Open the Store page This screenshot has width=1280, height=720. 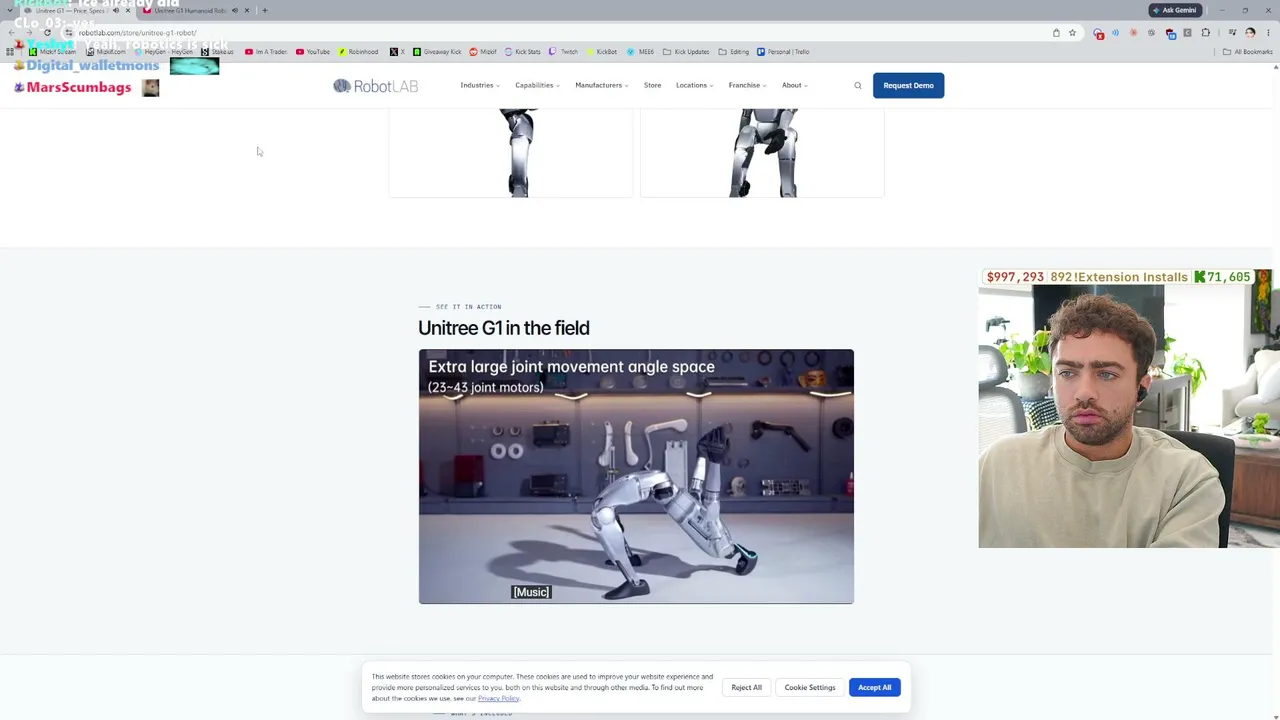652,86
